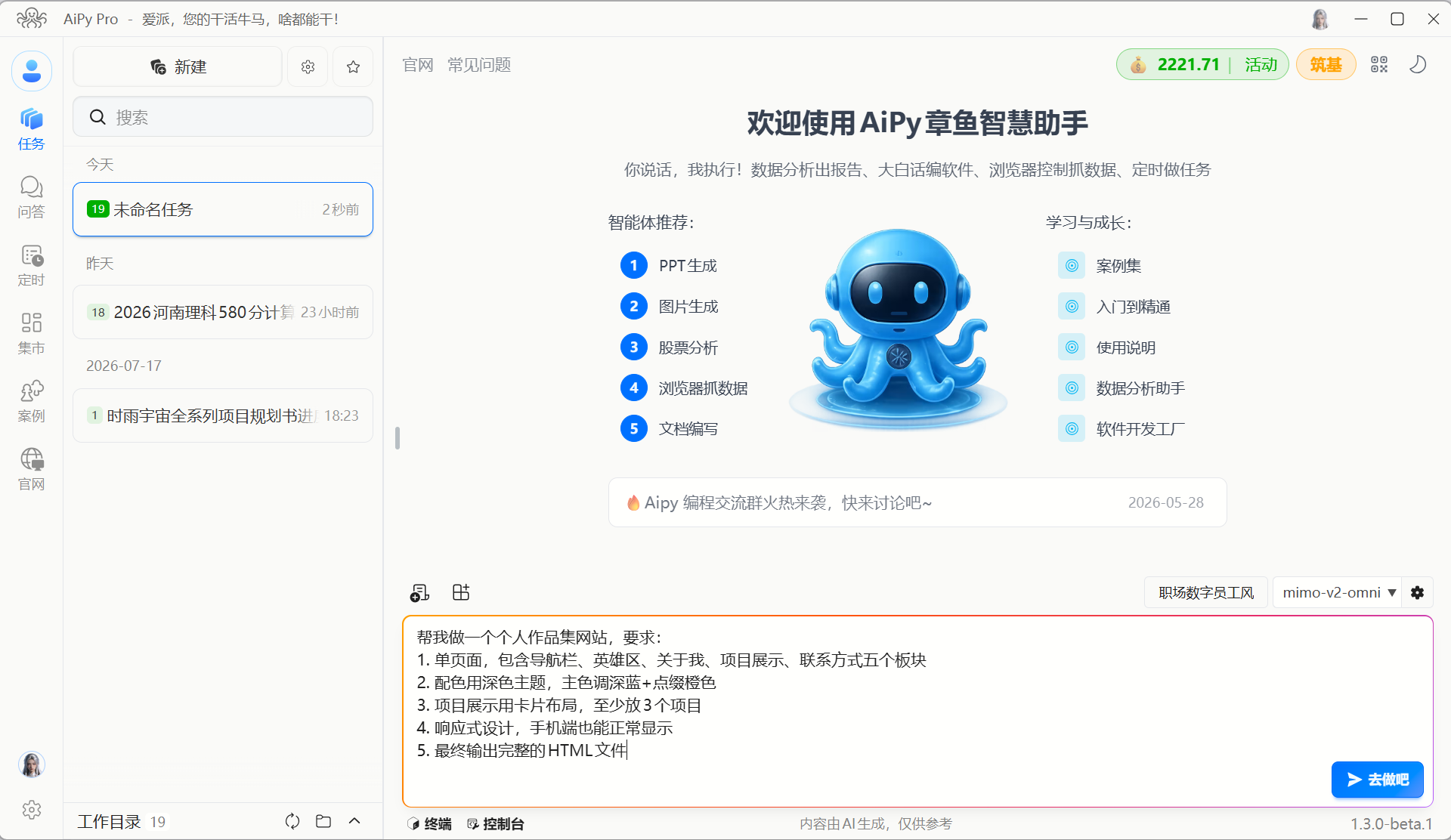Choose the PPT生成 recommendation
The width and height of the screenshot is (1451, 840).
coord(669,265)
